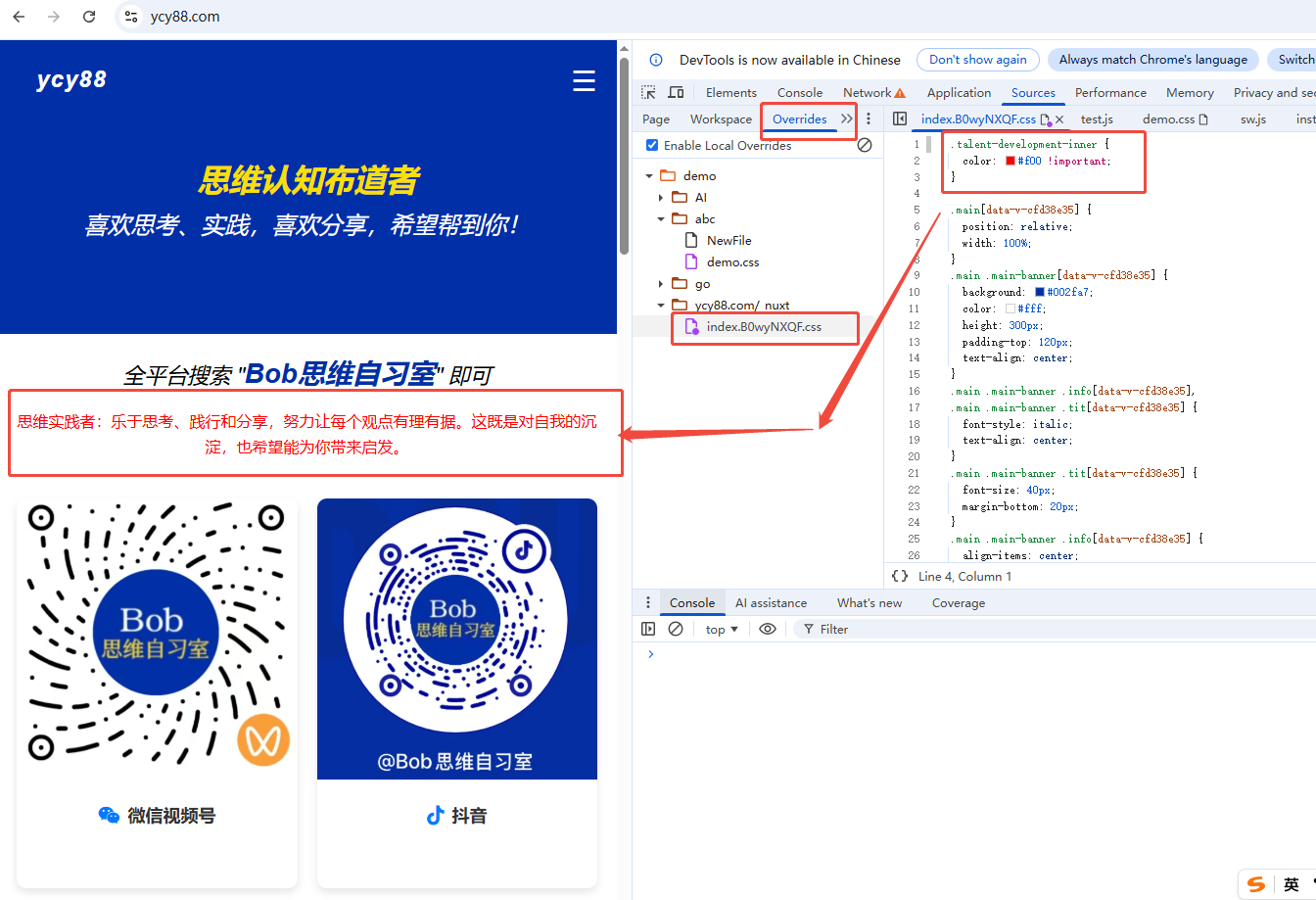This screenshot has height=900, width=1316.
Task: Open the top JavaScript context dropdown
Action: (x=722, y=630)
